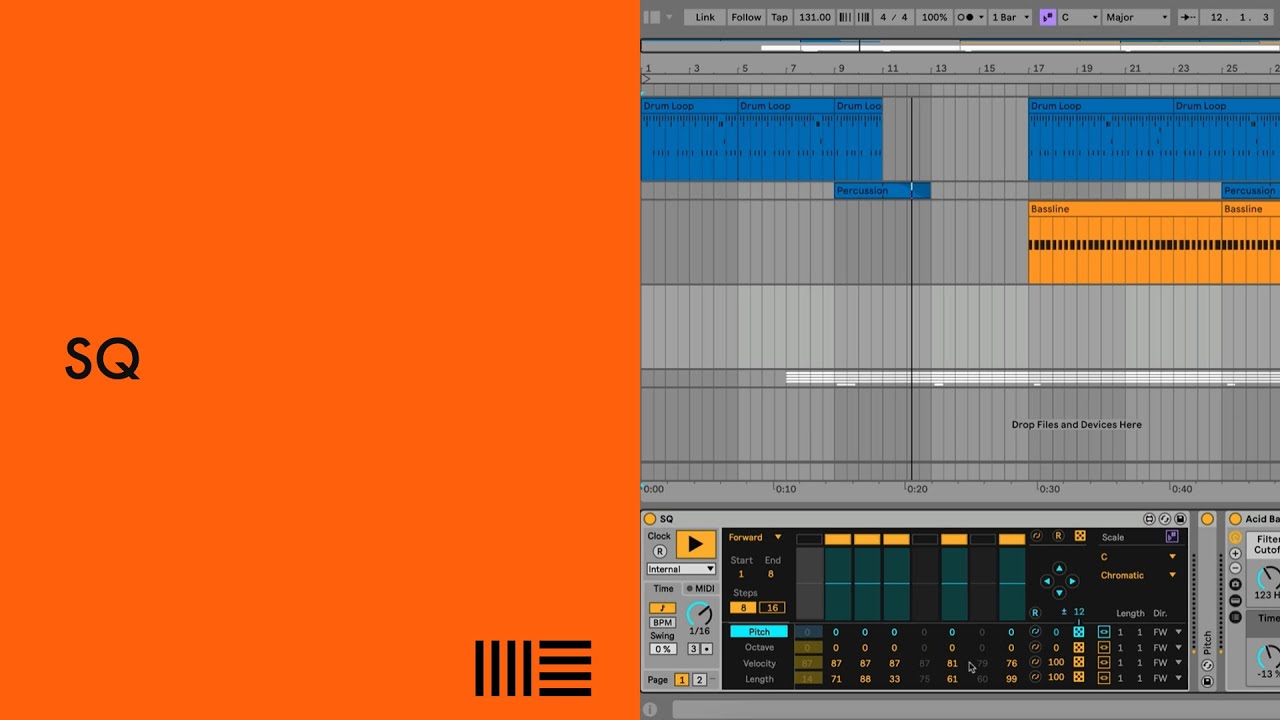Toggle the fifth step on/off button
This screenshot has height=720, width=1280.
(x=925, y=539)
